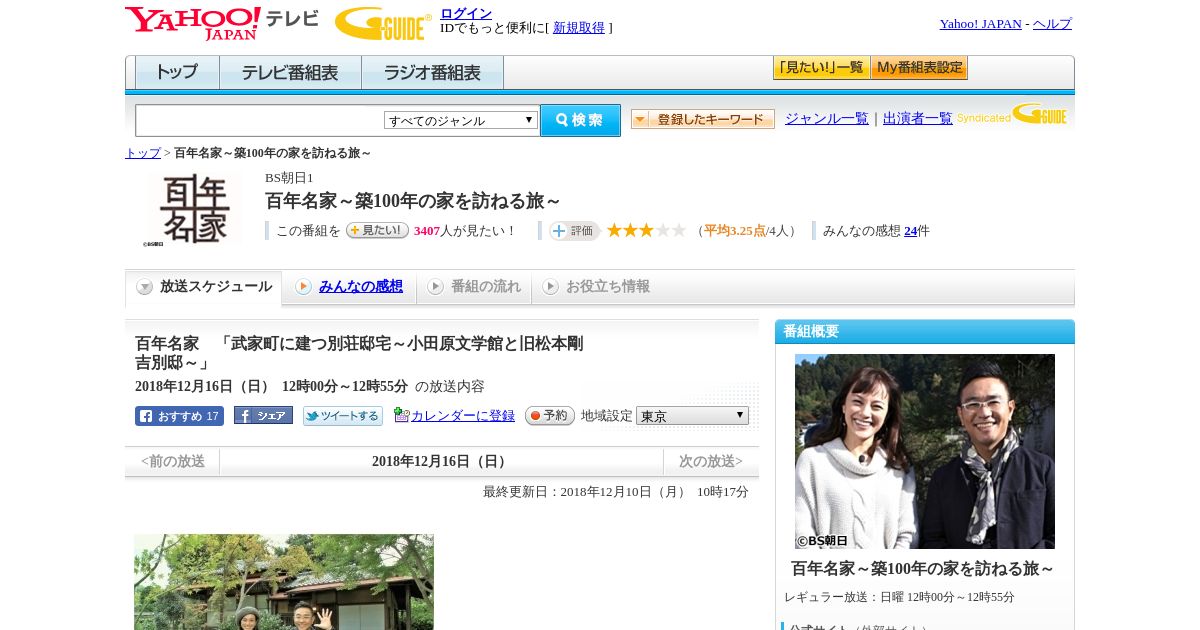Click the 番組概要 panel header
Screen dimensions: 1200x630
tap(925, 331)
